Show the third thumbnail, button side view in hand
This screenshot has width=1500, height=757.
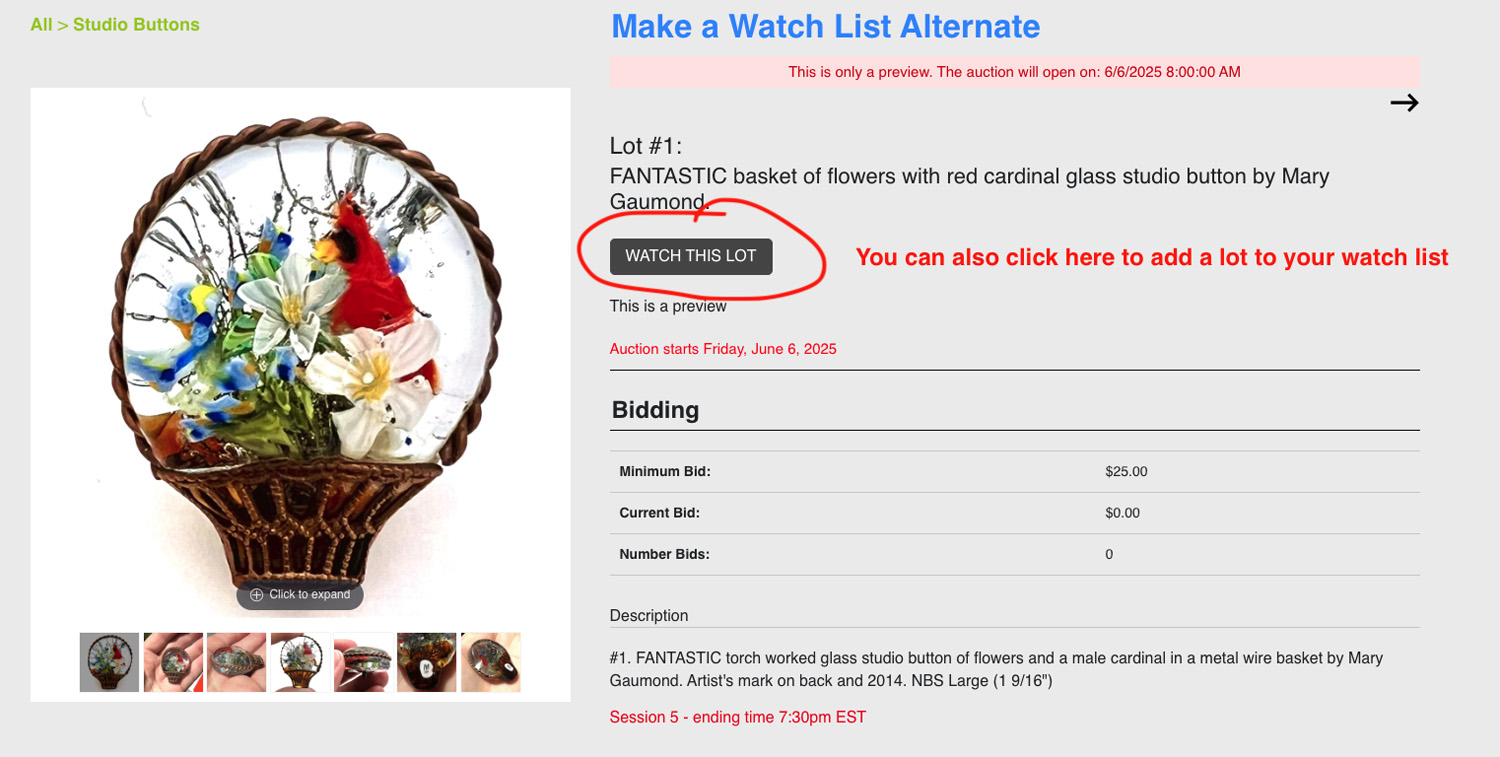(236, 662)
